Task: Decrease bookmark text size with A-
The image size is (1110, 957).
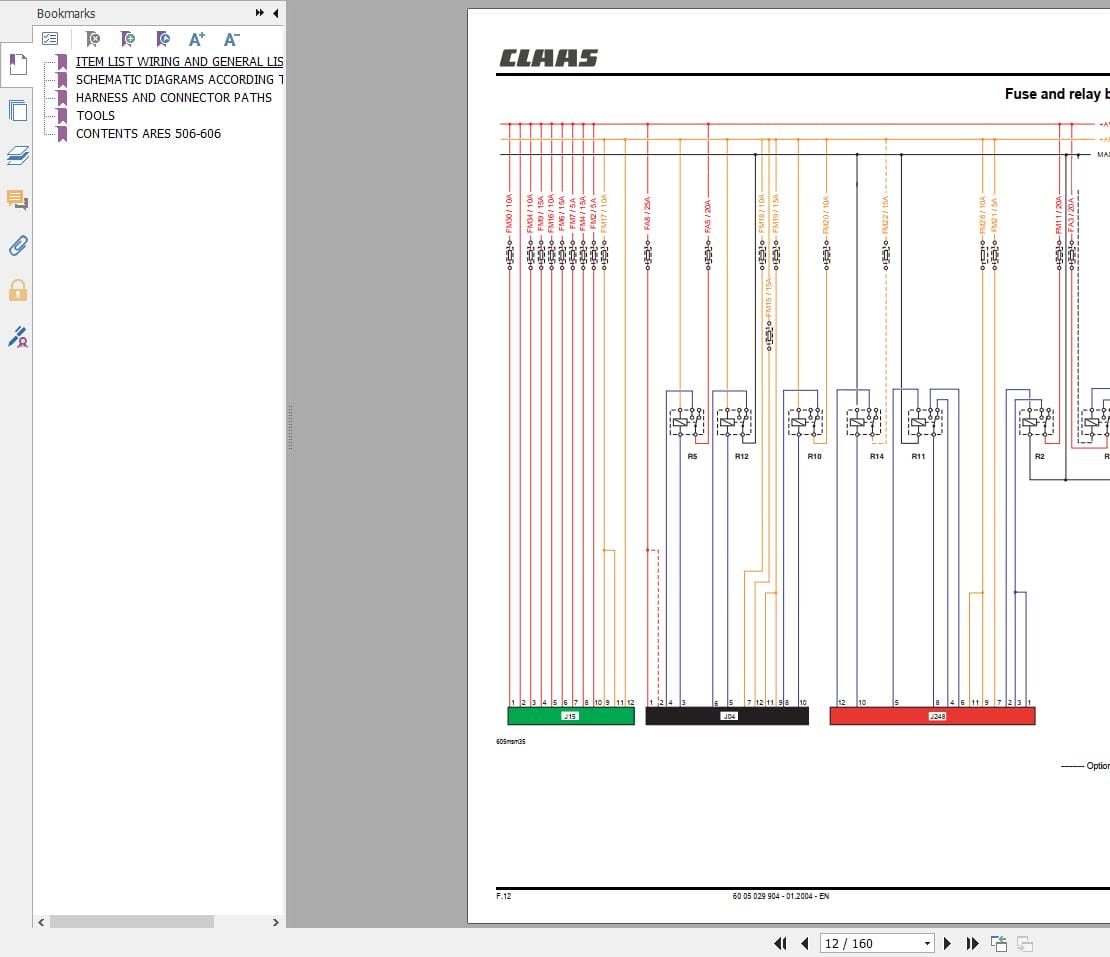Action: click(231, 39)
